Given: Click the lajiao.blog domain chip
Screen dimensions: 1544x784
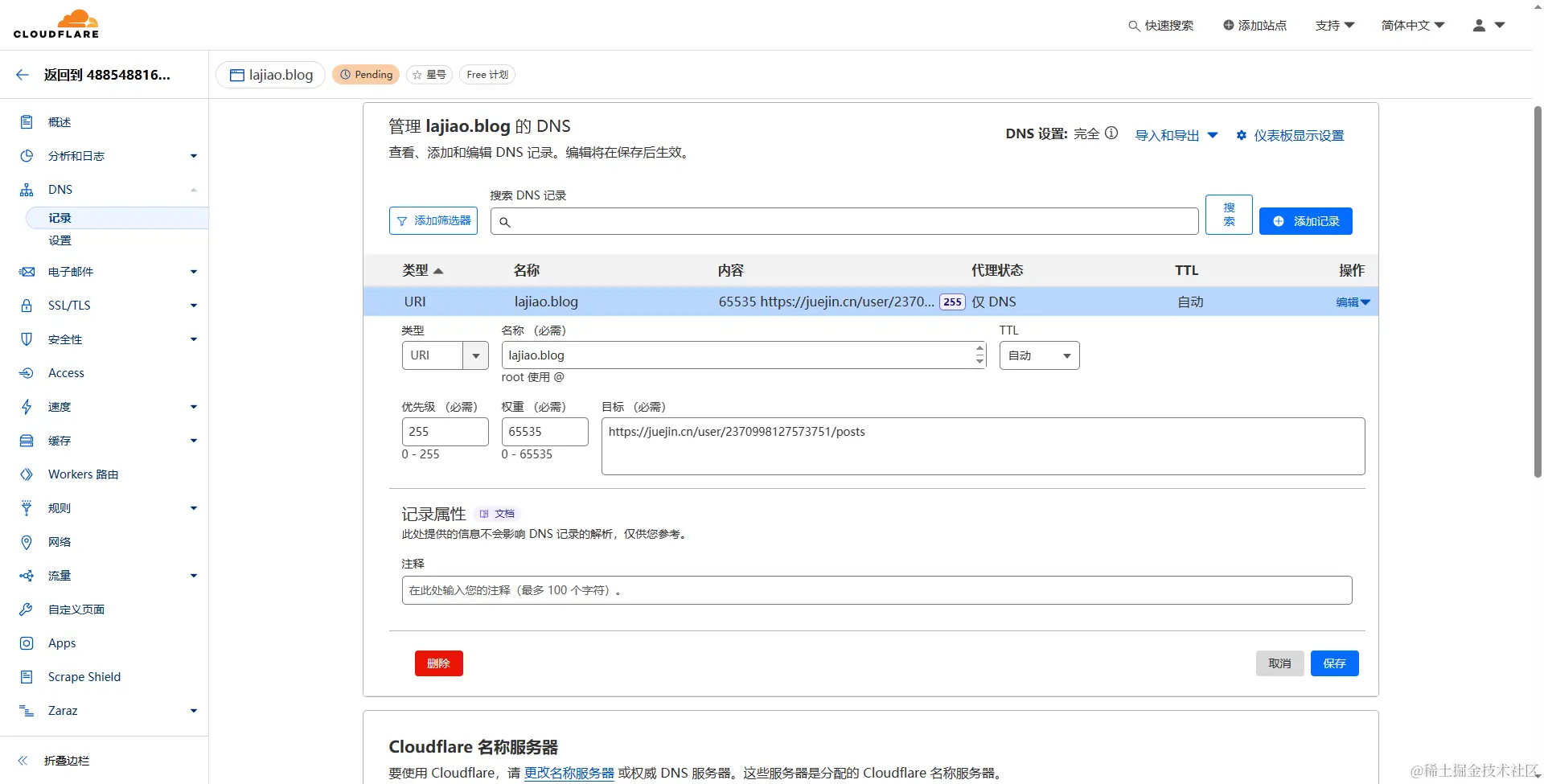Looking at the screenshot, I should coord(270,75).
